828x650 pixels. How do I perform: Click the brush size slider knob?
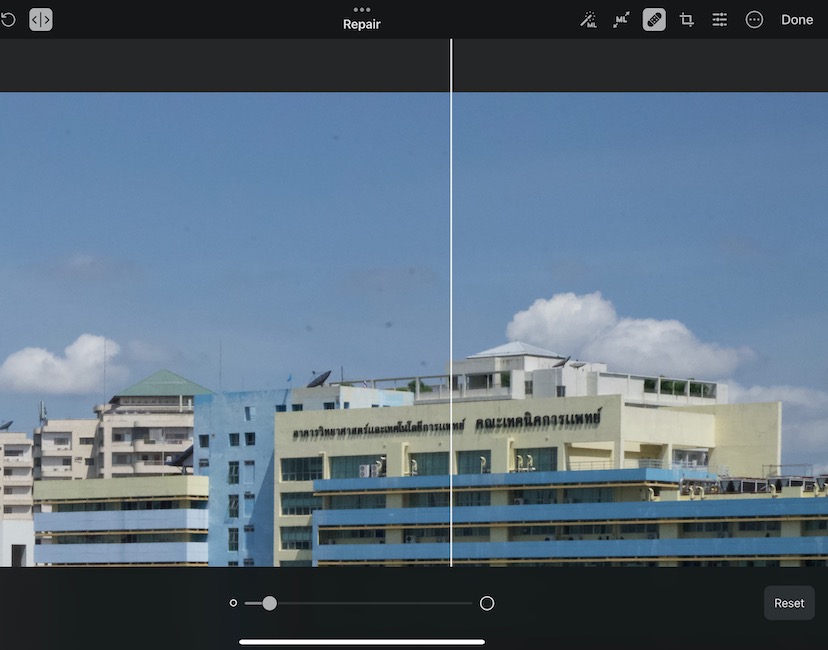tap(269, 603)
